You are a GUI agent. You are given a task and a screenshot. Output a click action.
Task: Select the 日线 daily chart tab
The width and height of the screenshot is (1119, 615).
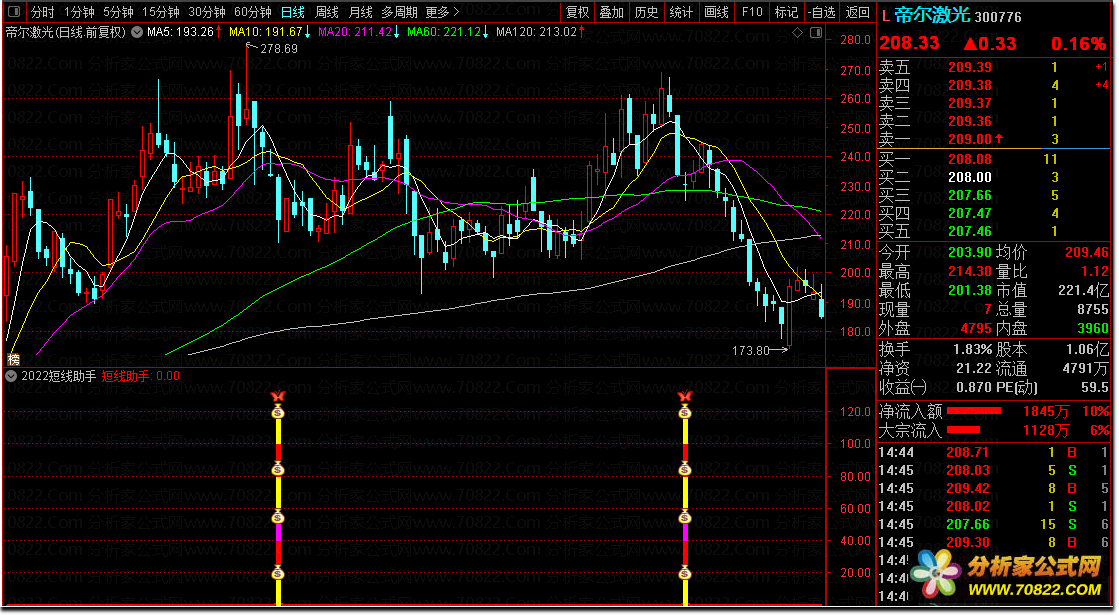coord(293,12)
